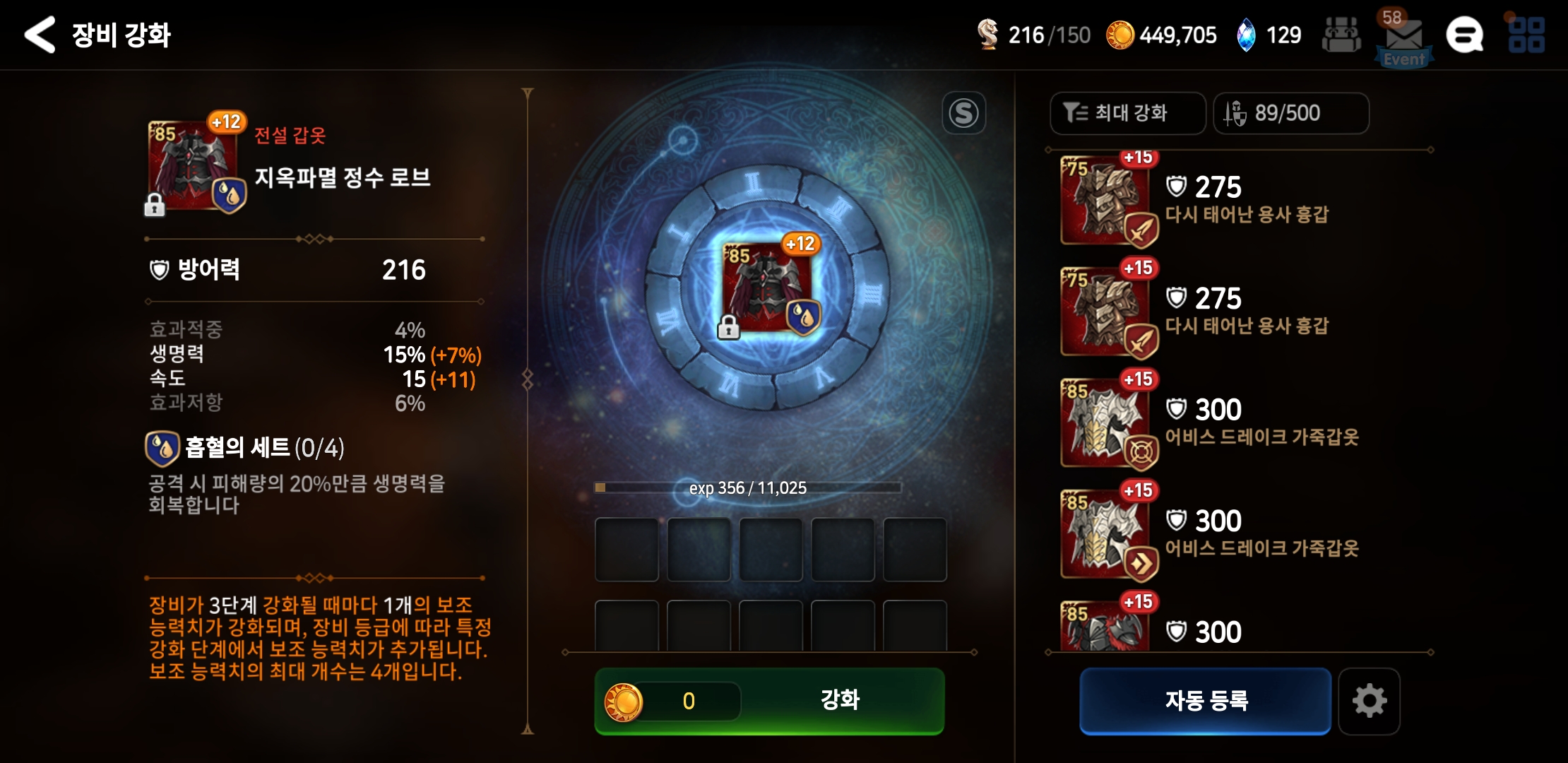Expand the 89/500 inventory capacity
The width and height of the screenshot is (1568, 763).
(1291, 113)
